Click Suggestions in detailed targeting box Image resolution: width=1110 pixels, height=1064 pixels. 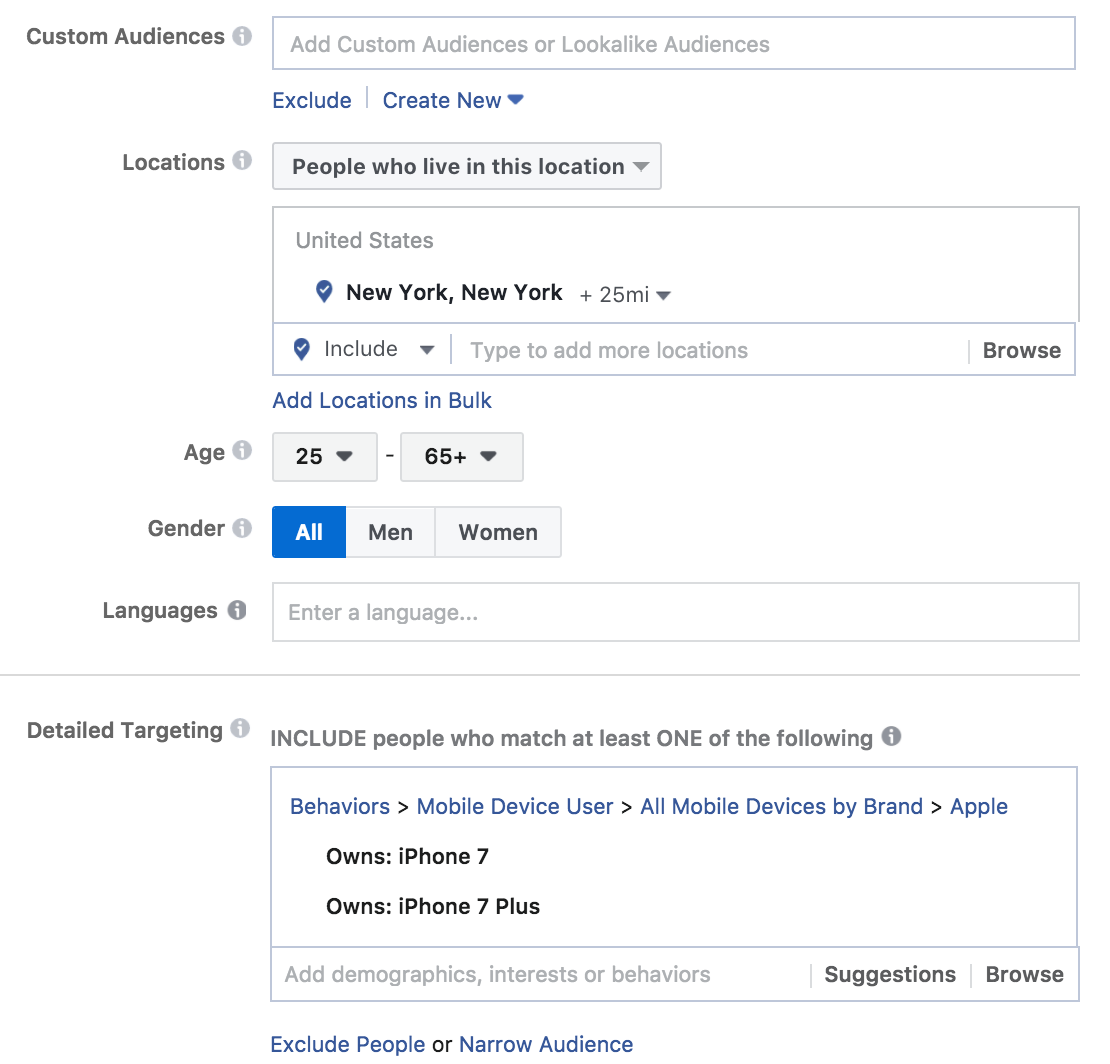pyautogui.click(x=890, y=975)
